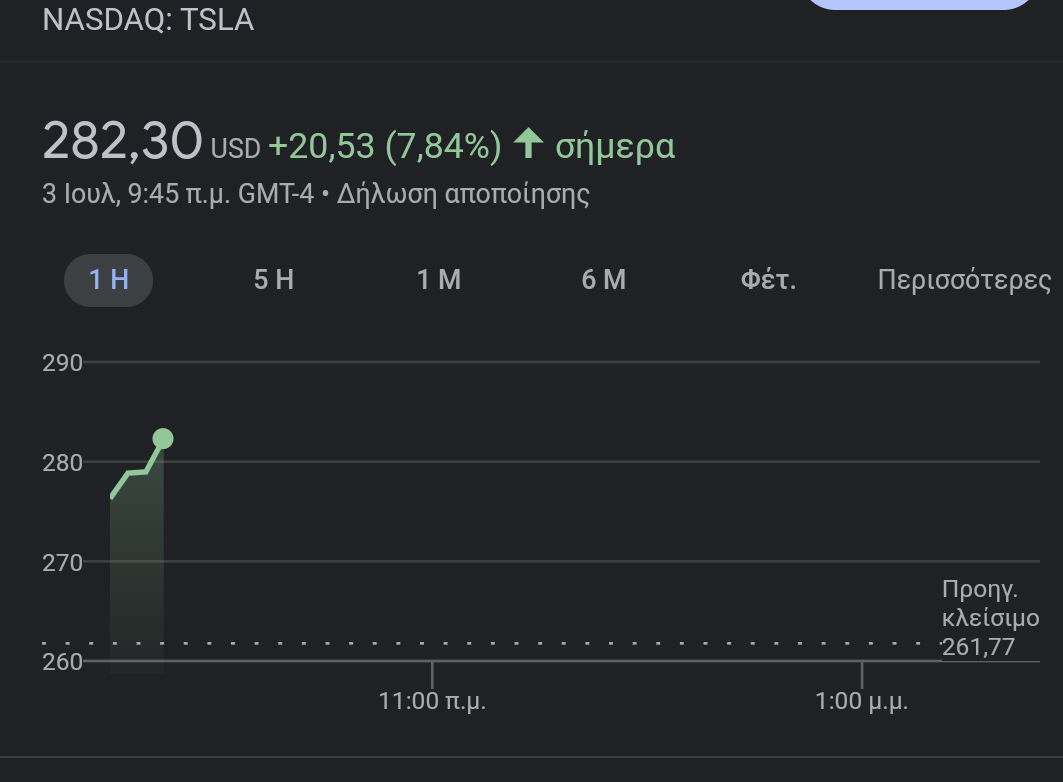Viewport: 1063px width, 782px height.
Task: Click the 290 price axis label
Action: (62, 363)
